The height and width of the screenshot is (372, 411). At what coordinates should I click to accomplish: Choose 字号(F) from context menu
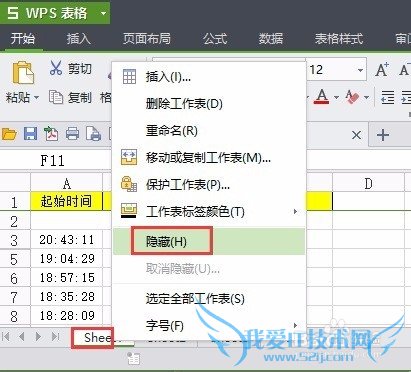pos(209,325)
